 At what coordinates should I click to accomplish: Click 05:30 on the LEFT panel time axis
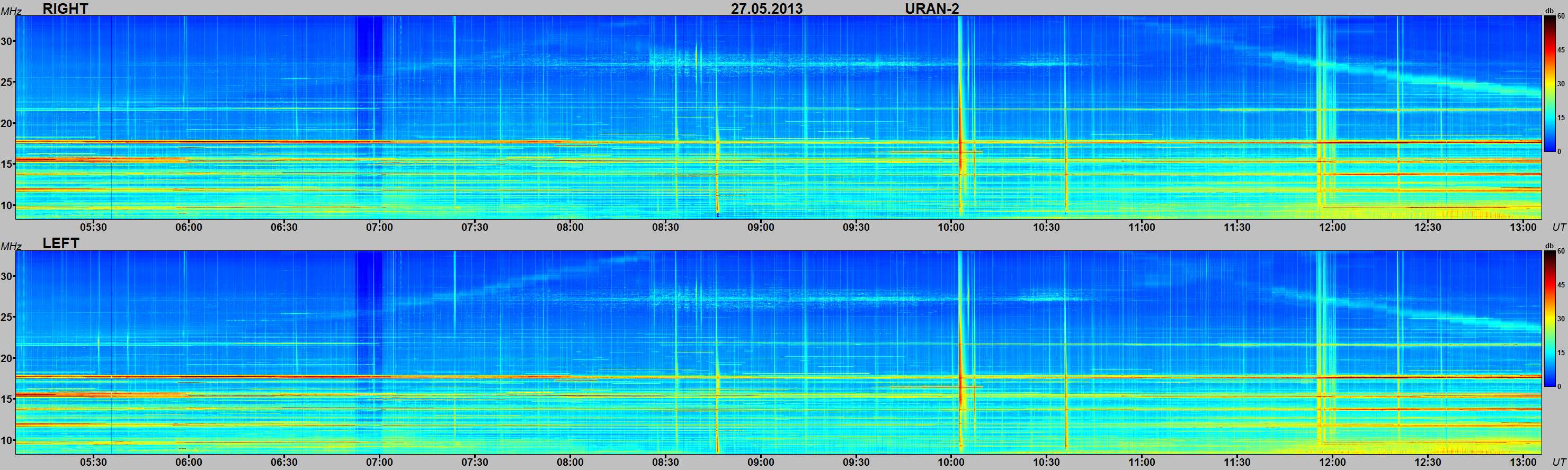[94, 462]
